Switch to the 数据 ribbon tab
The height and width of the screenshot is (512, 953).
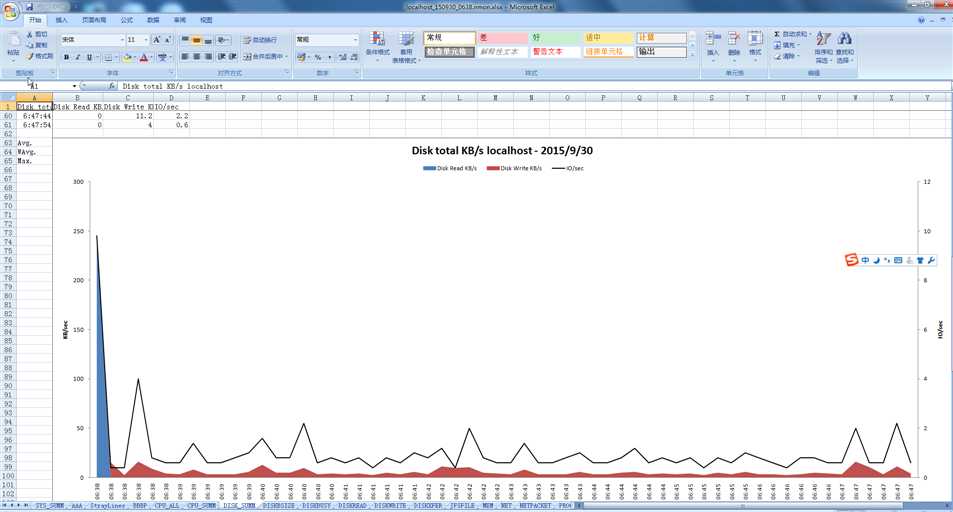tap(153, 20)
